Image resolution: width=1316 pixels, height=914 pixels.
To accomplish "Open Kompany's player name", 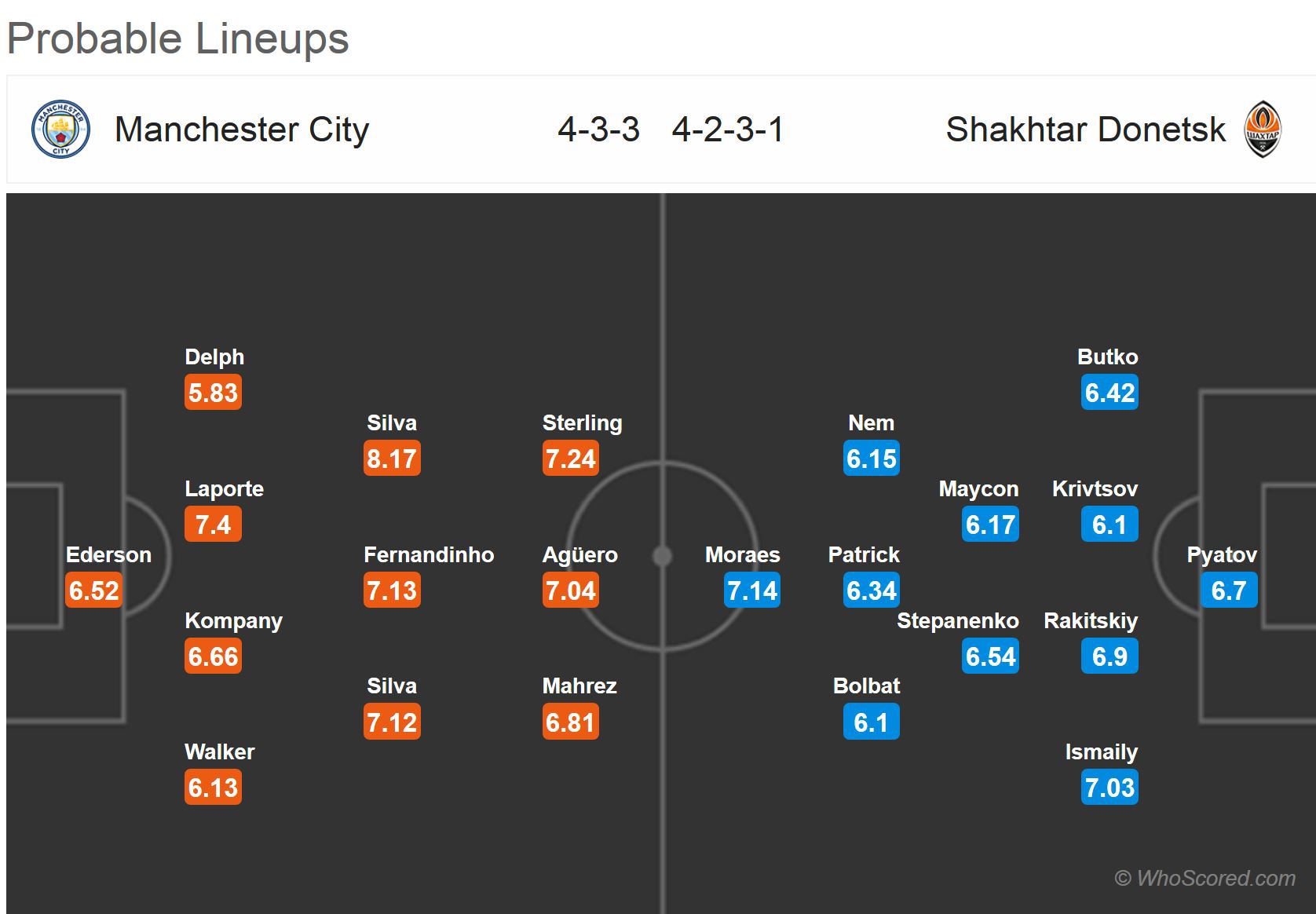I will (233, 621).
